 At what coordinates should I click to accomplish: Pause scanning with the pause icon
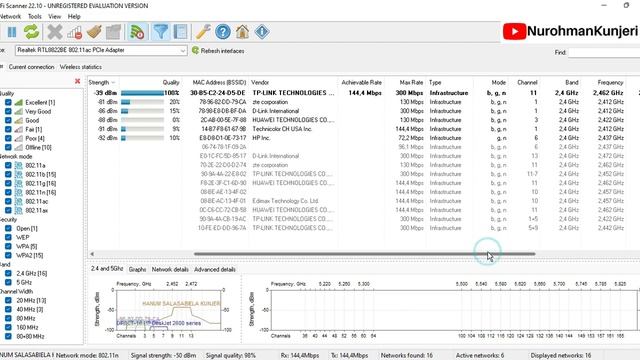point(12,32)
